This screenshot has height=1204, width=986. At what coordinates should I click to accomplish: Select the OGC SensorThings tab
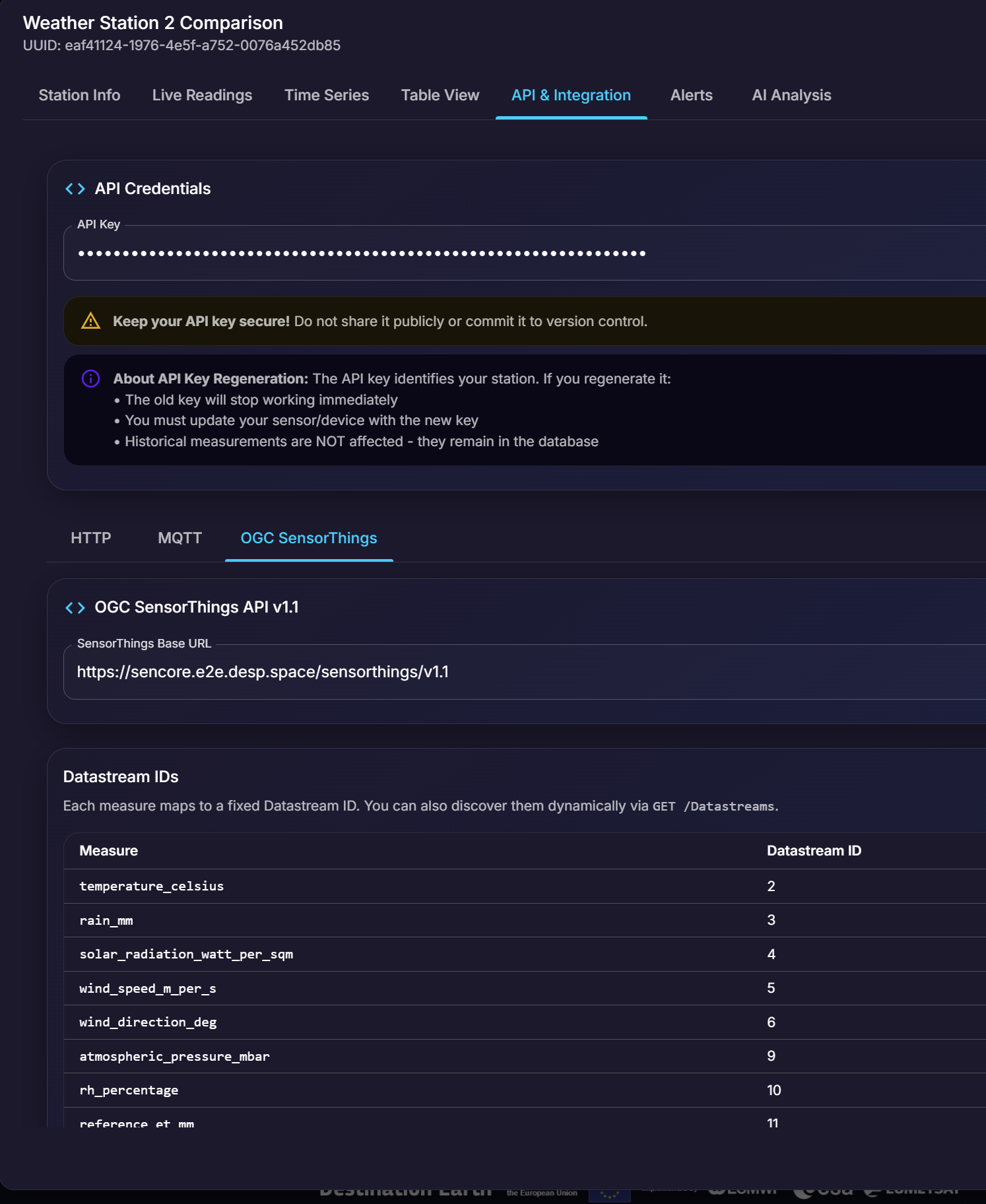point(309,538)
